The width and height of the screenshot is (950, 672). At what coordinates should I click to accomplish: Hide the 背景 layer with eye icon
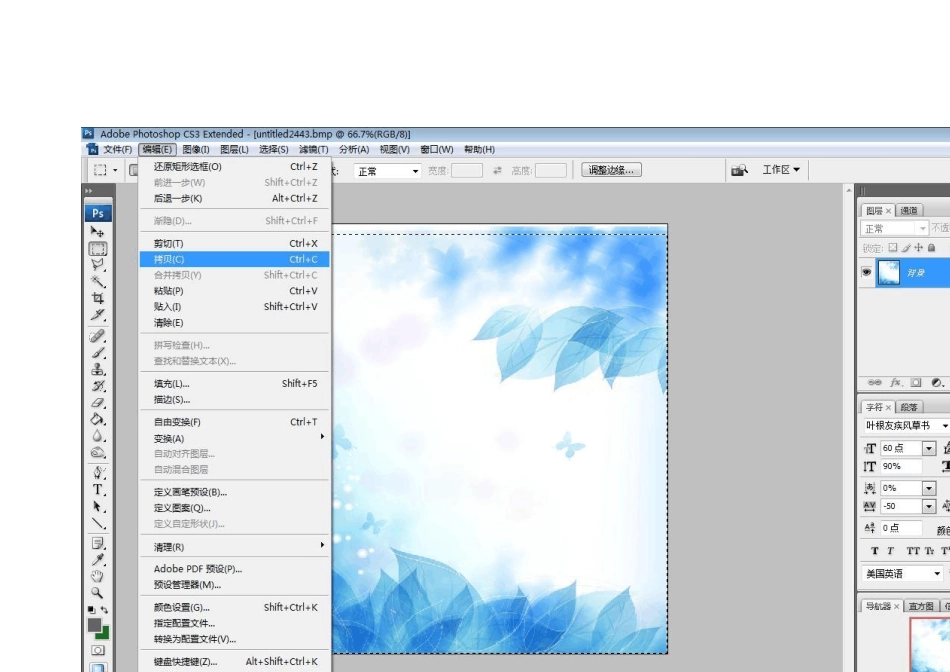click(x=866, y=272)
